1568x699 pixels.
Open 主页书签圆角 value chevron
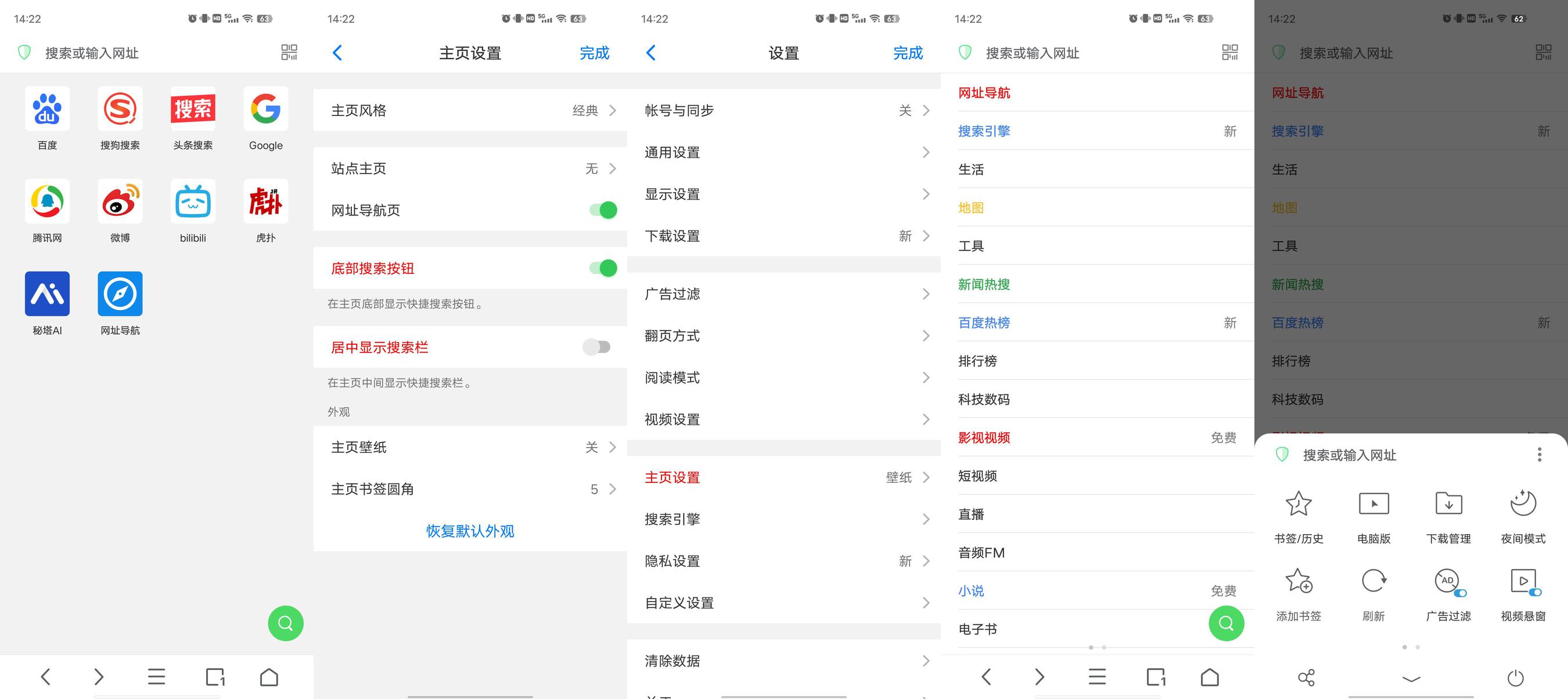[x=612, y=489]
